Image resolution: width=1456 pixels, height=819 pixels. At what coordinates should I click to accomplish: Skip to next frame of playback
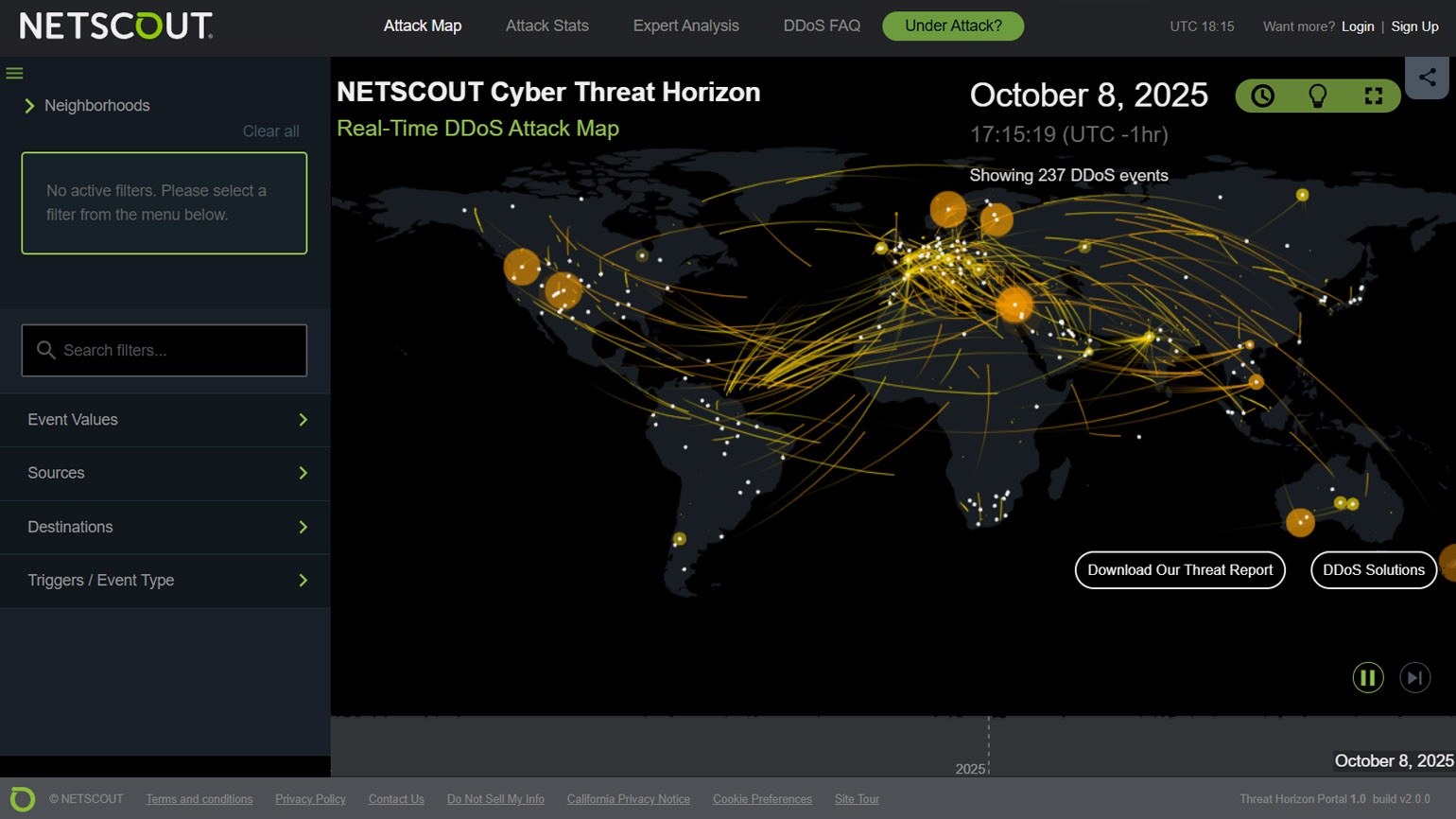1414,678
